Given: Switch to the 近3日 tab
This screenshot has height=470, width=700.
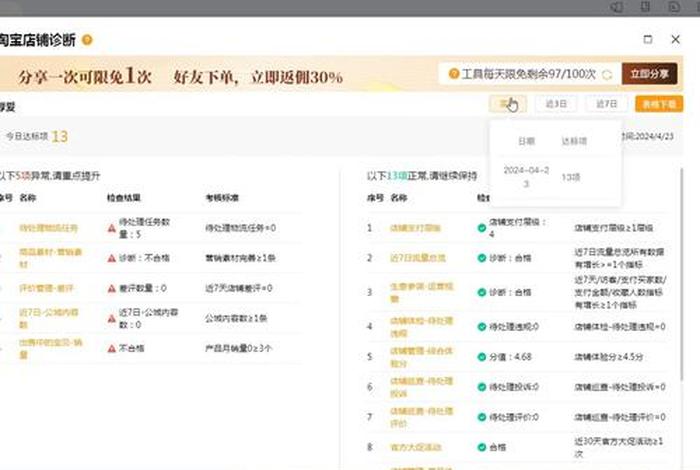Looking at the screenshot, I should (556, 104).
